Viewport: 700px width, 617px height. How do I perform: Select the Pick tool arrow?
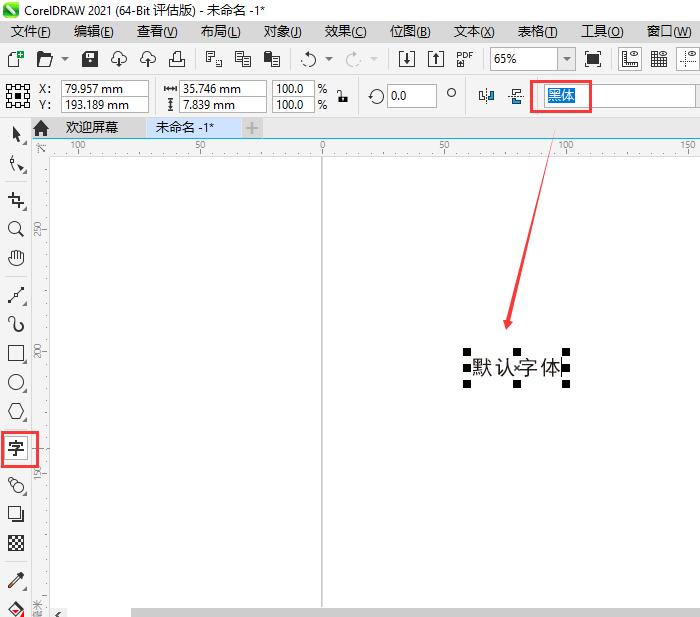(17, 134)
